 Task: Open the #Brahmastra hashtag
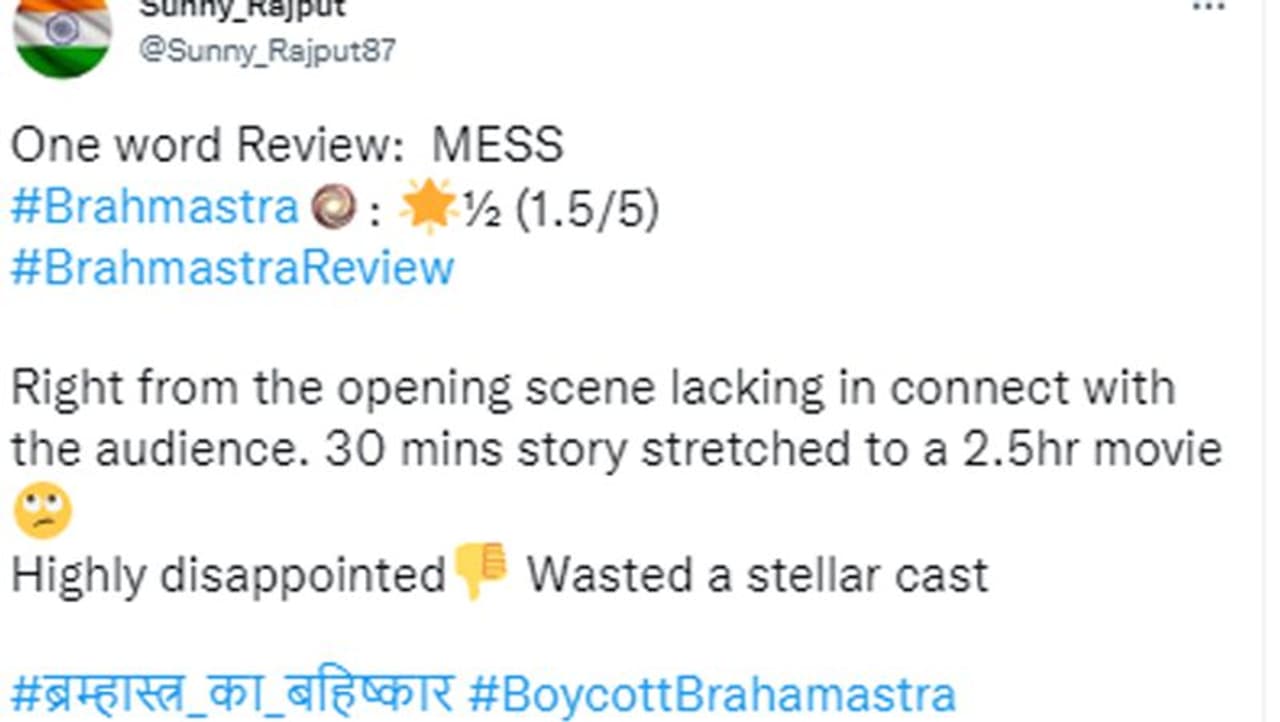tap(154, 208)
